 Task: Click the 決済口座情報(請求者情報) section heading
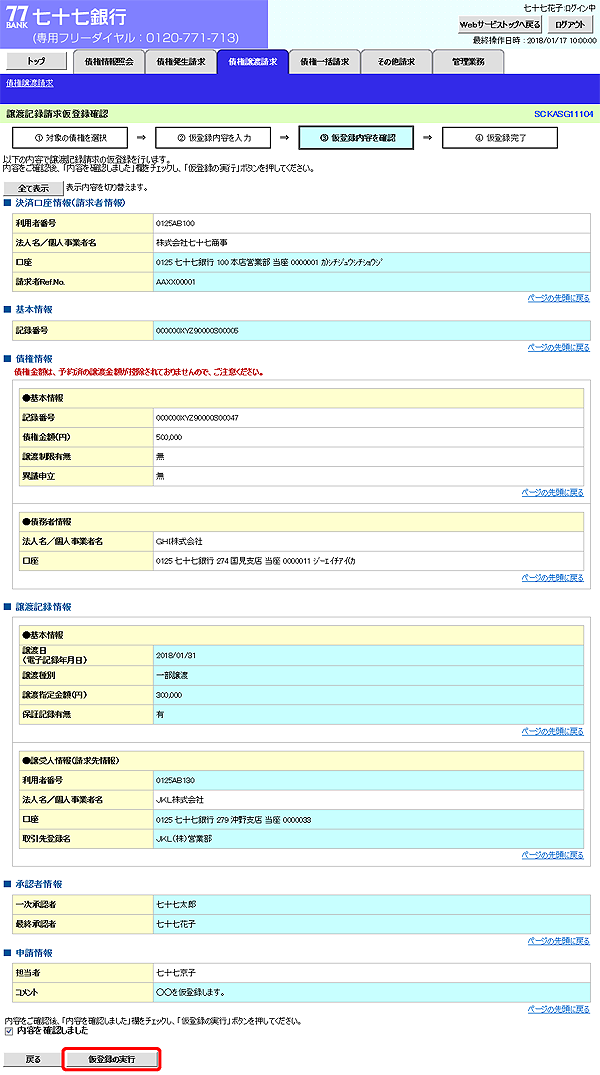tap(71, 203)
